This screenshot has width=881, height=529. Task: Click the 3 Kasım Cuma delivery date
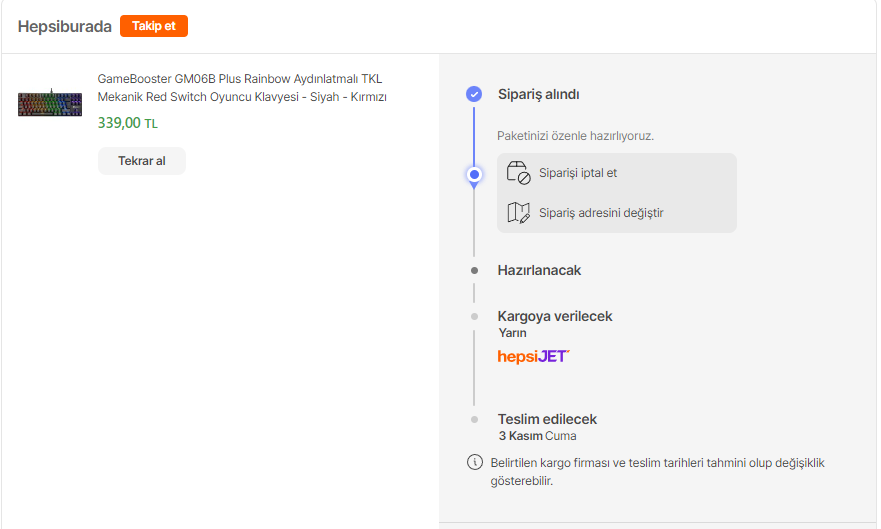pyautogui.click(x=537, y=436)
